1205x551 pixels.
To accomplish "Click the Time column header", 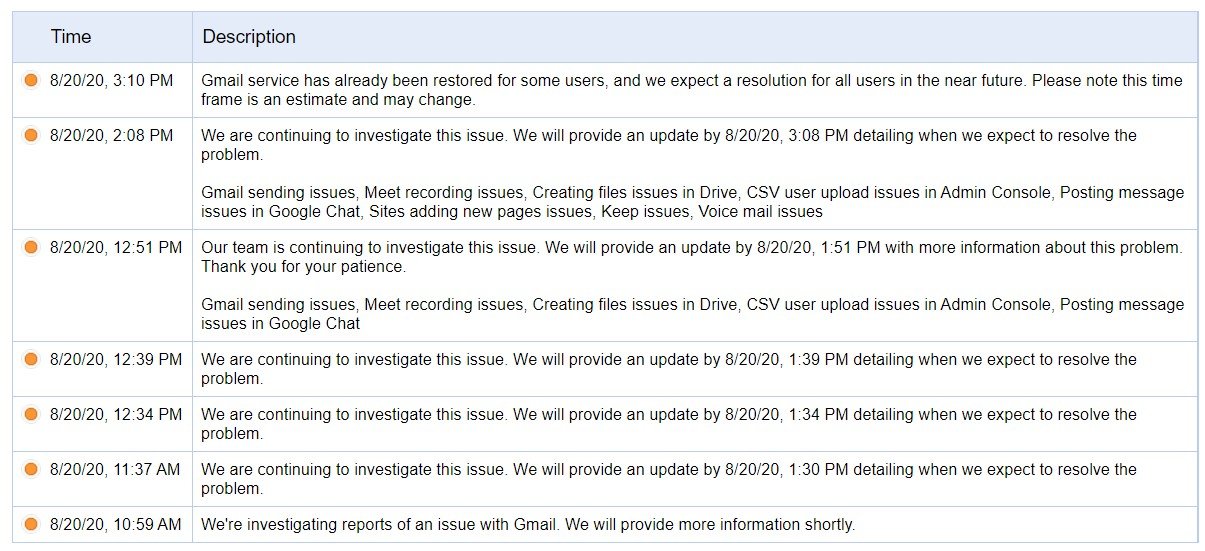I will click(x=71, y=37).
